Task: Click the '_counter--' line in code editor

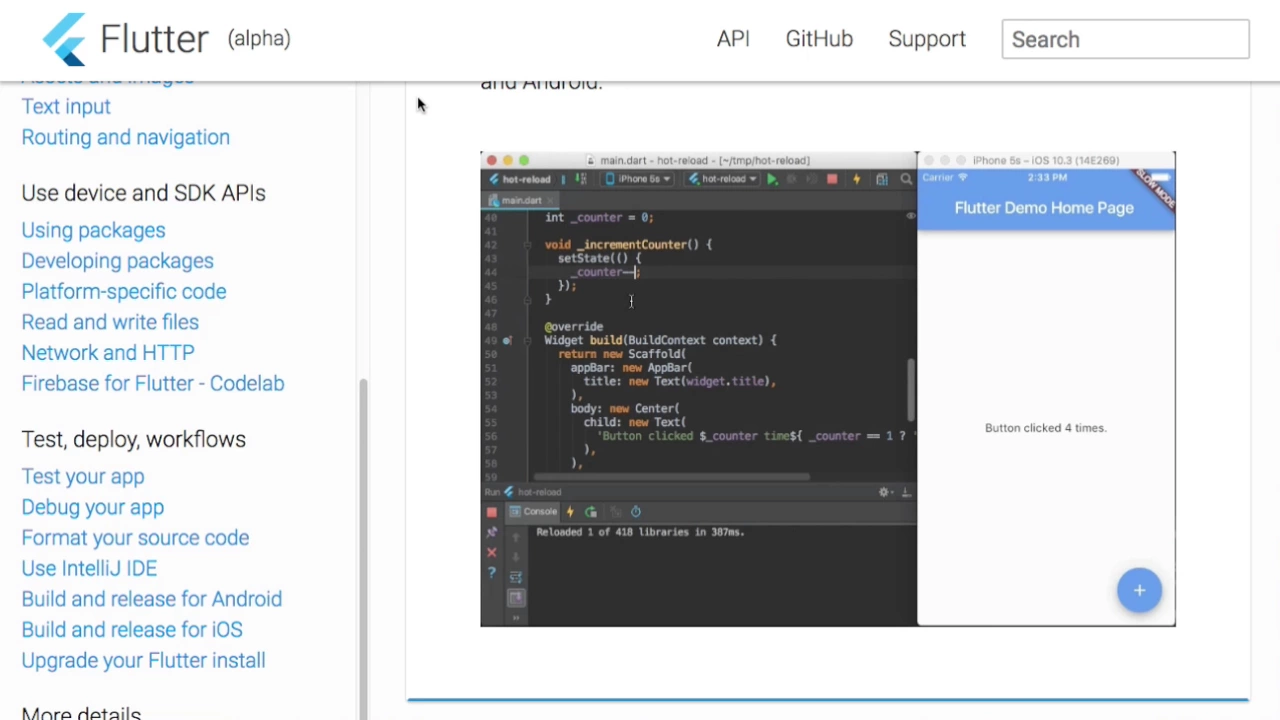Action: click(x=605, y=272)
